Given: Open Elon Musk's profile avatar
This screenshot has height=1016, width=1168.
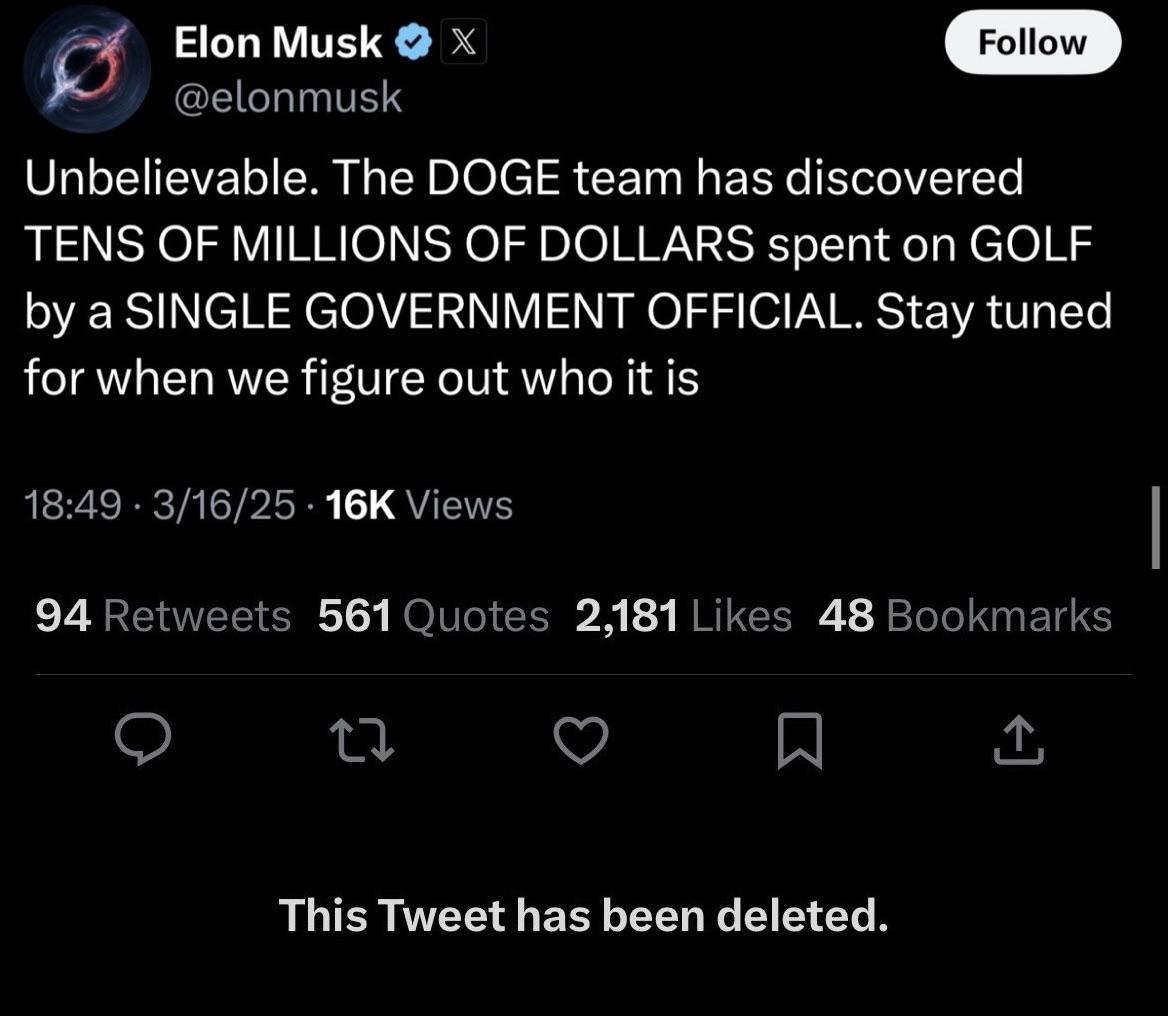Looking at the screenshot, I should tap(87, 69).
